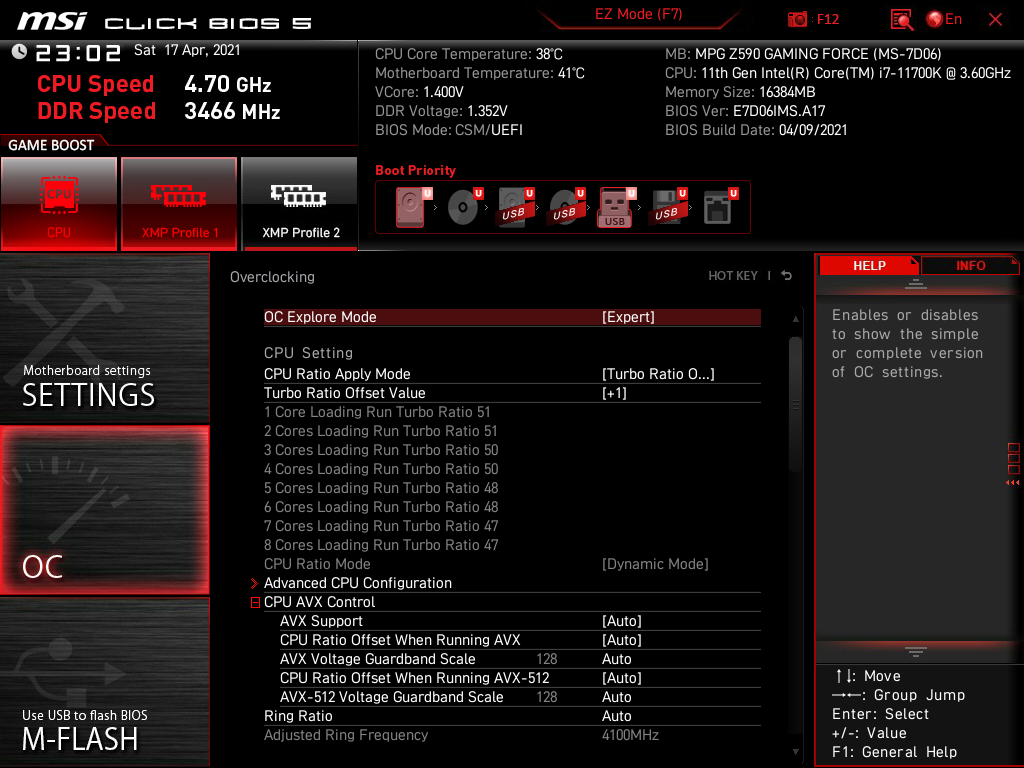Toggle XMP Profile 2
Viewport: 1024px width, 768px height.
[300, 204]
